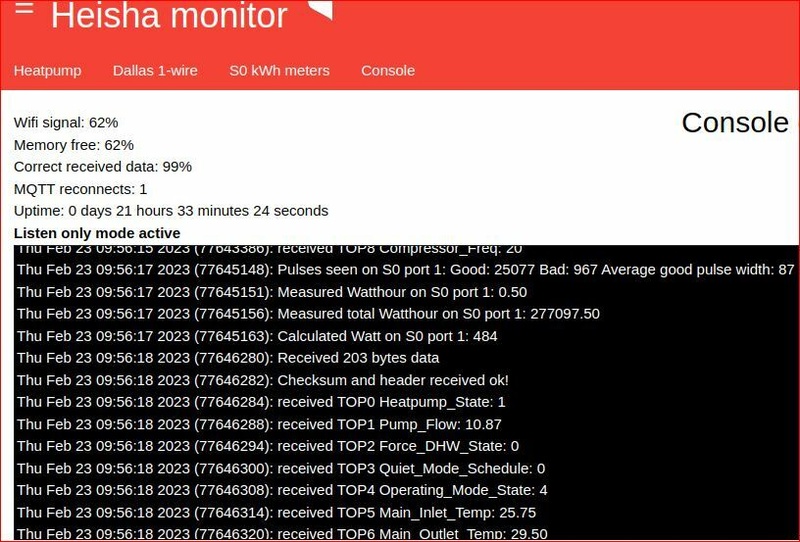Screen dimensions: 800x542
Task: Click the 'Pulses seen on S0 port 1' log line
Action: pyautogui.click(x=406, y=269)
